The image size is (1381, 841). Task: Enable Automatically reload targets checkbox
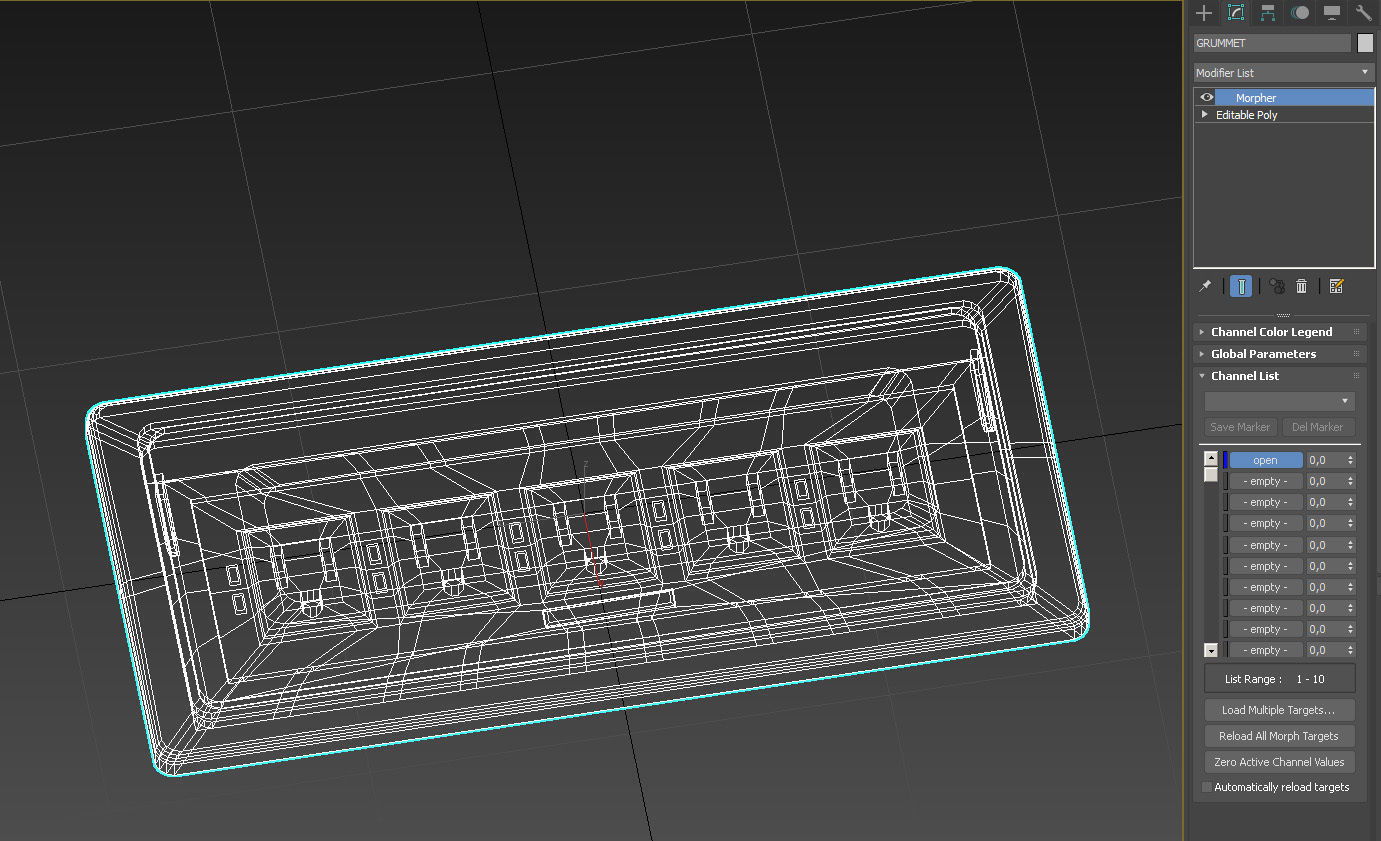(x=1207, y=787)
